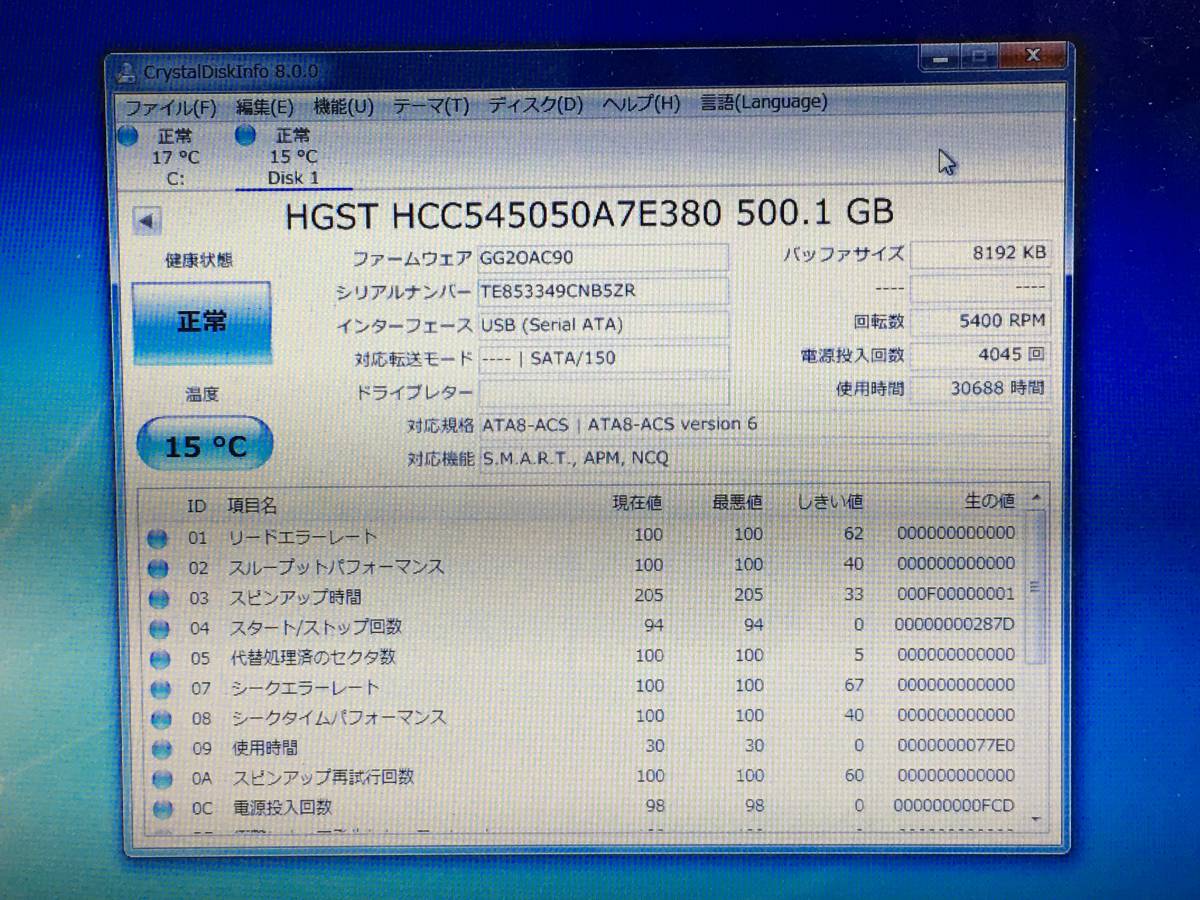Click the blue status dot beside 電源投入回数
Screen dimensions: 1200x900
point(158,806)
